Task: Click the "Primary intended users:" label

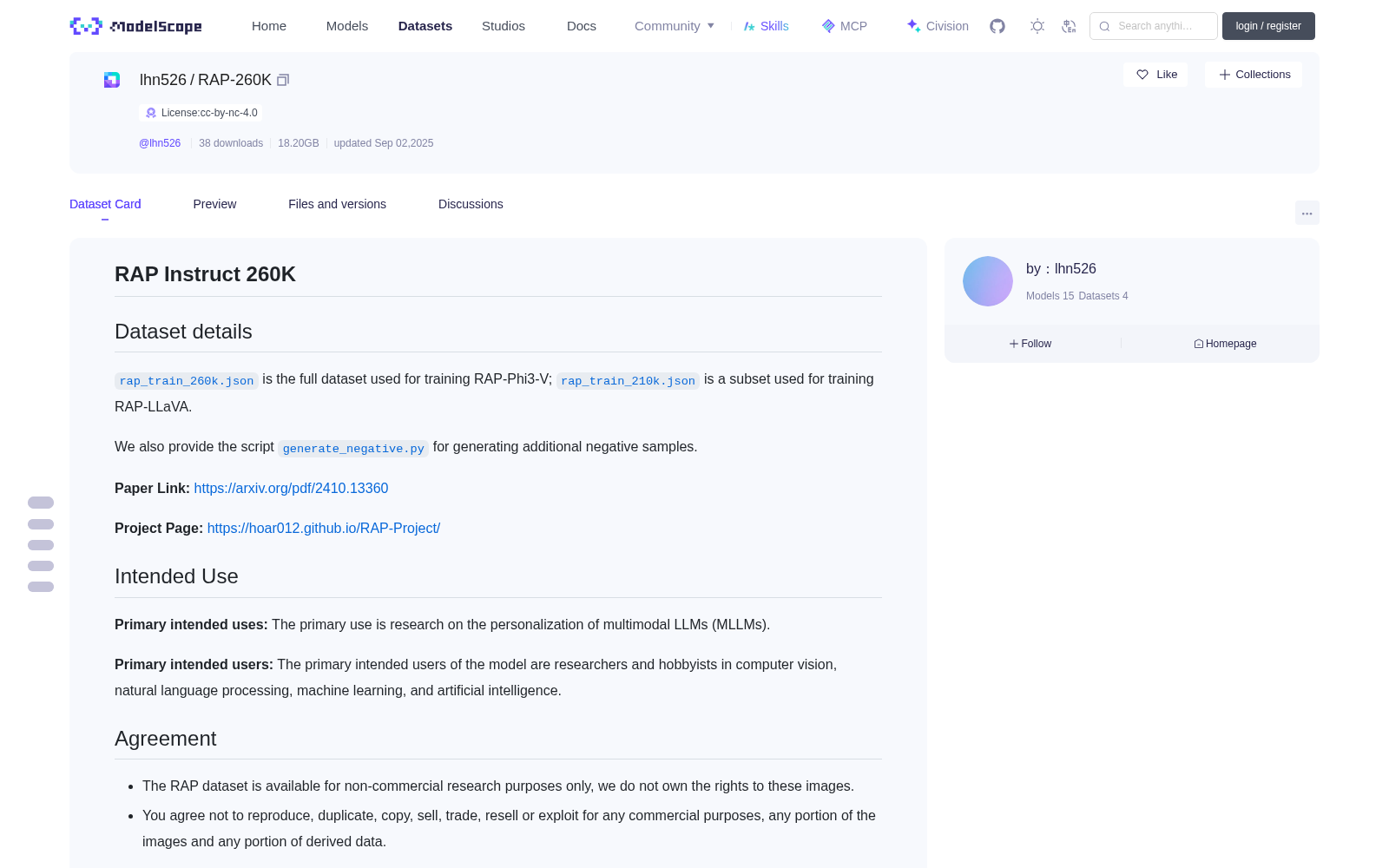Action: pyautogui.click(x=194, y=665)
